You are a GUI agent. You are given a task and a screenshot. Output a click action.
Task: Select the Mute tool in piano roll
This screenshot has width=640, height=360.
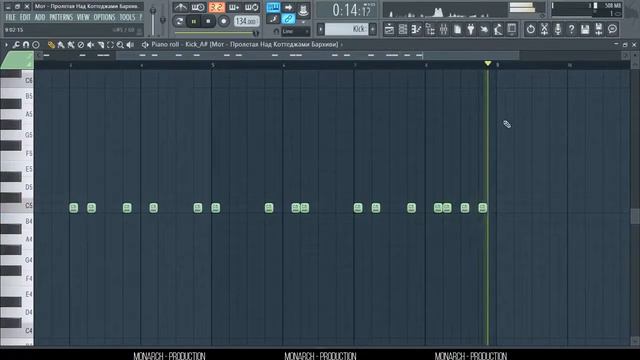(91, 44)
